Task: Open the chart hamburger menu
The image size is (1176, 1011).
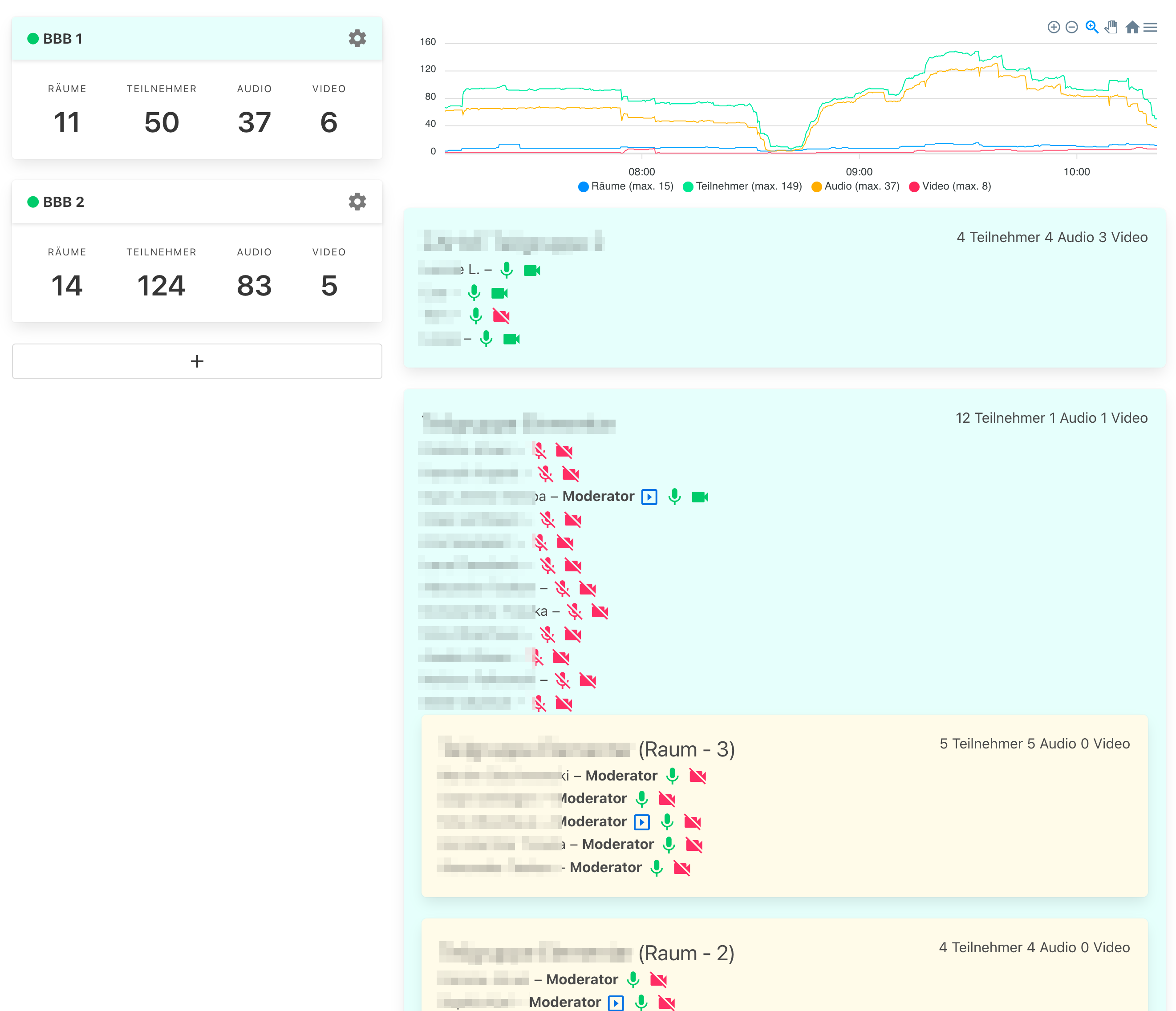Action: pos(1151,27)
